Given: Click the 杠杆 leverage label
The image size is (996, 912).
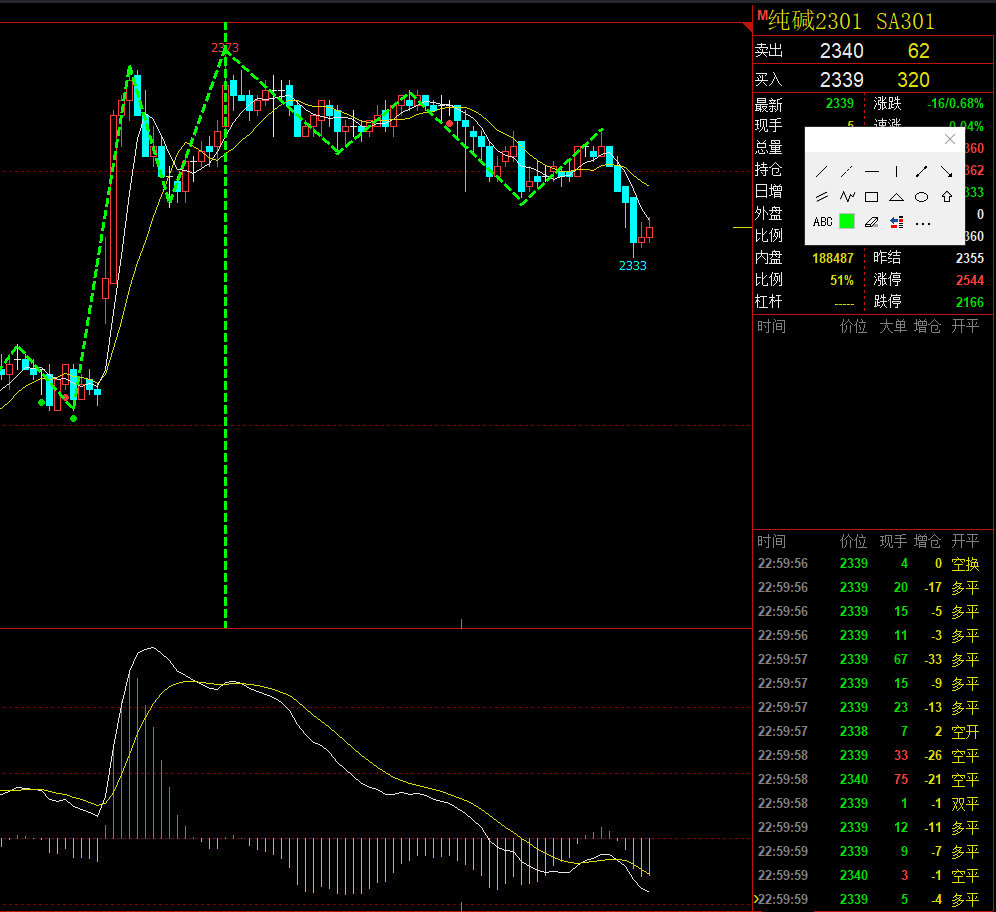Looking at the screenshot, I should pyautogui.click(x=769, y=302).
